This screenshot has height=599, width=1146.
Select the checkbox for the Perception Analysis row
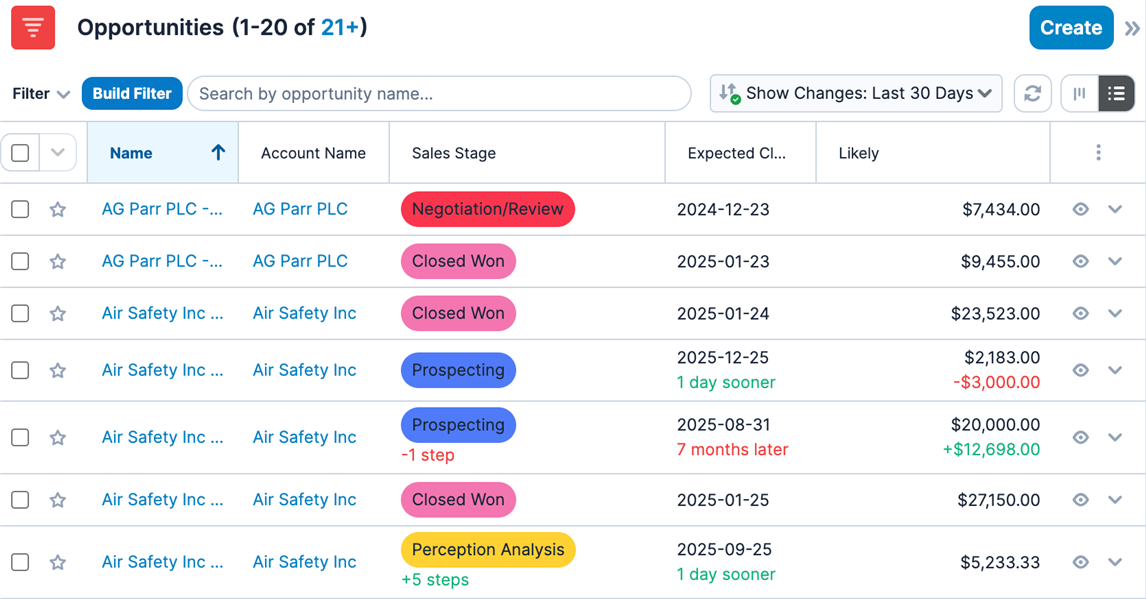coord(20,561)
